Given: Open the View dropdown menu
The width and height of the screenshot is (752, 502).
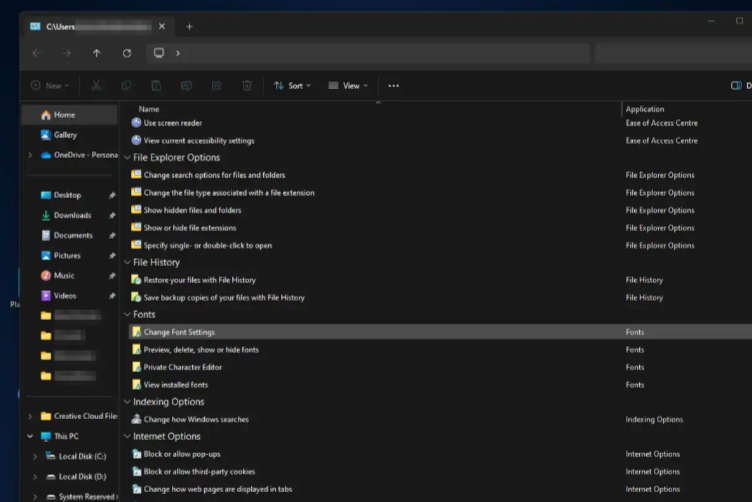Looking at the screenshot, I should click(x=348, y=86).
